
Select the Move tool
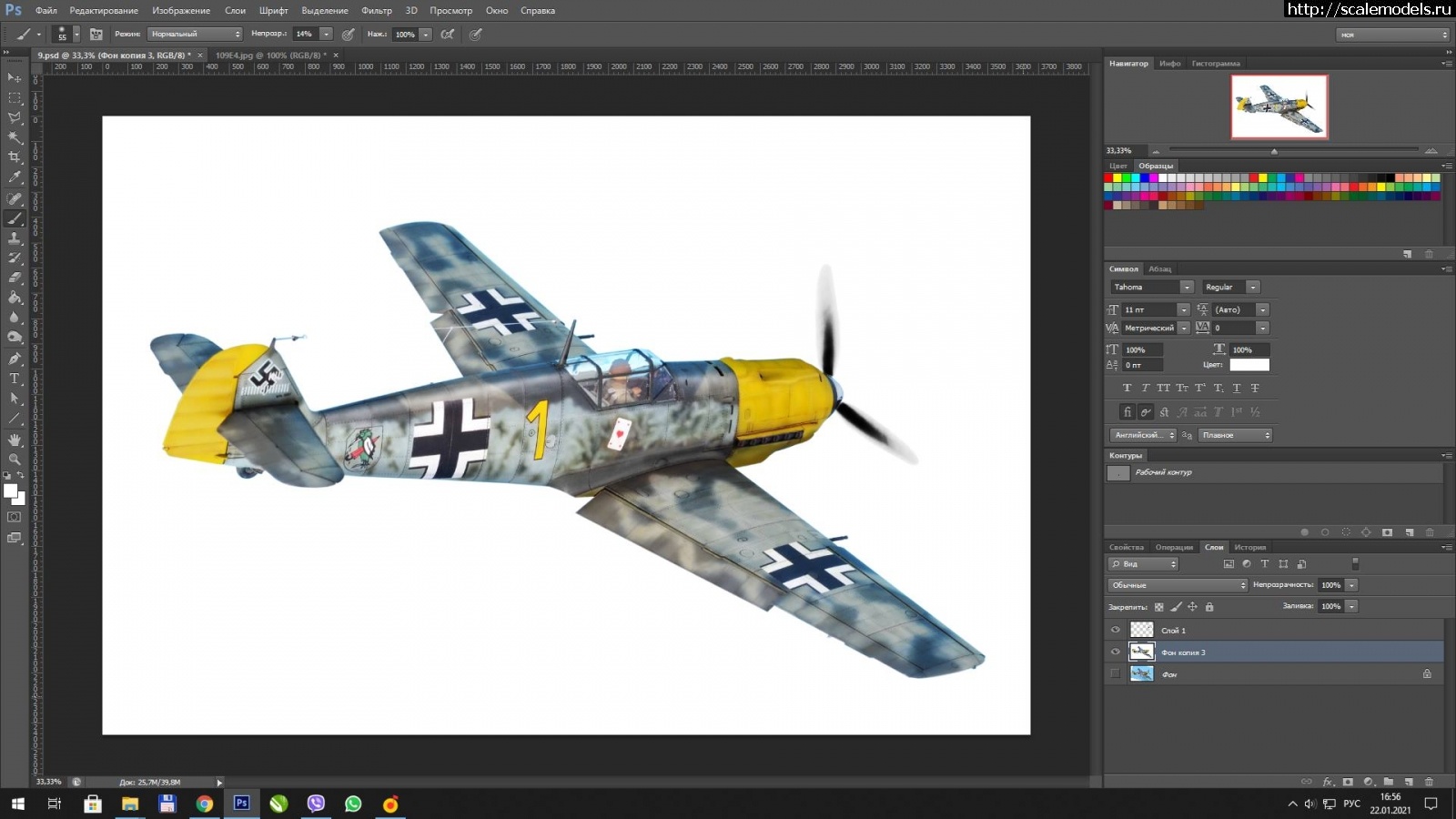[x=15, y=78]
